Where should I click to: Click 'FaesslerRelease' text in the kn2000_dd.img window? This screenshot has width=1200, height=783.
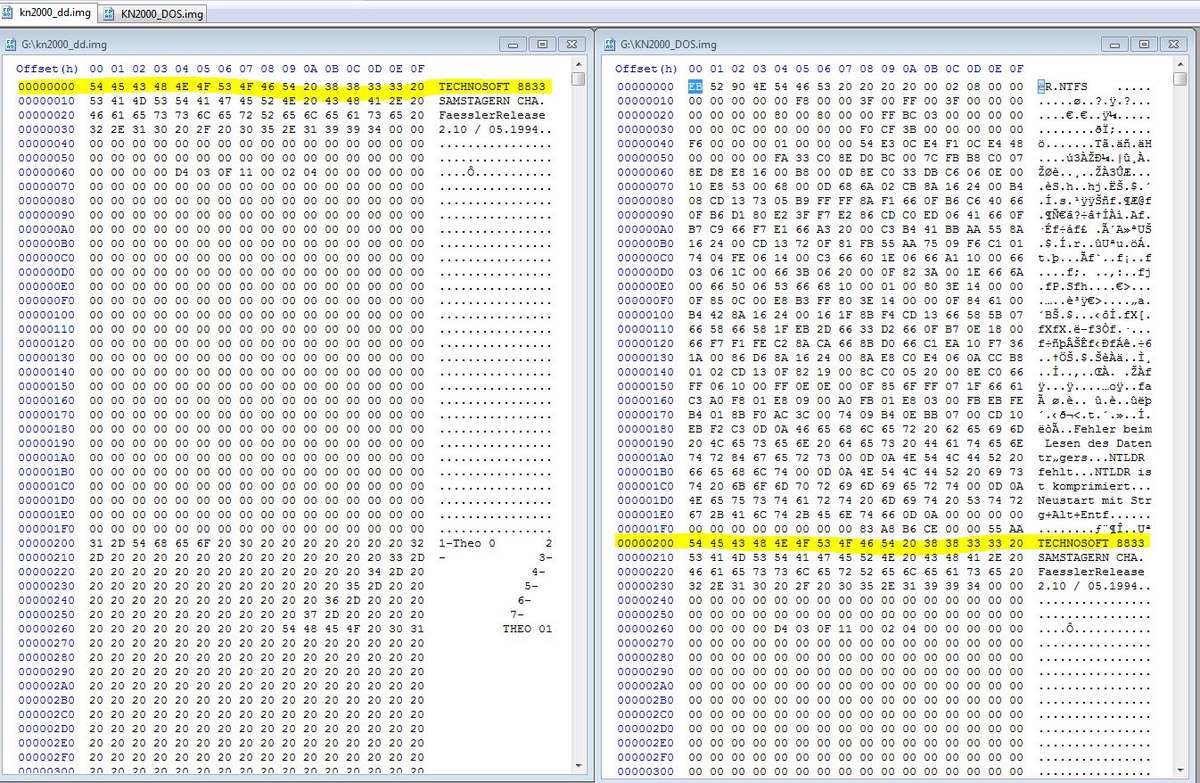(492, 115)
